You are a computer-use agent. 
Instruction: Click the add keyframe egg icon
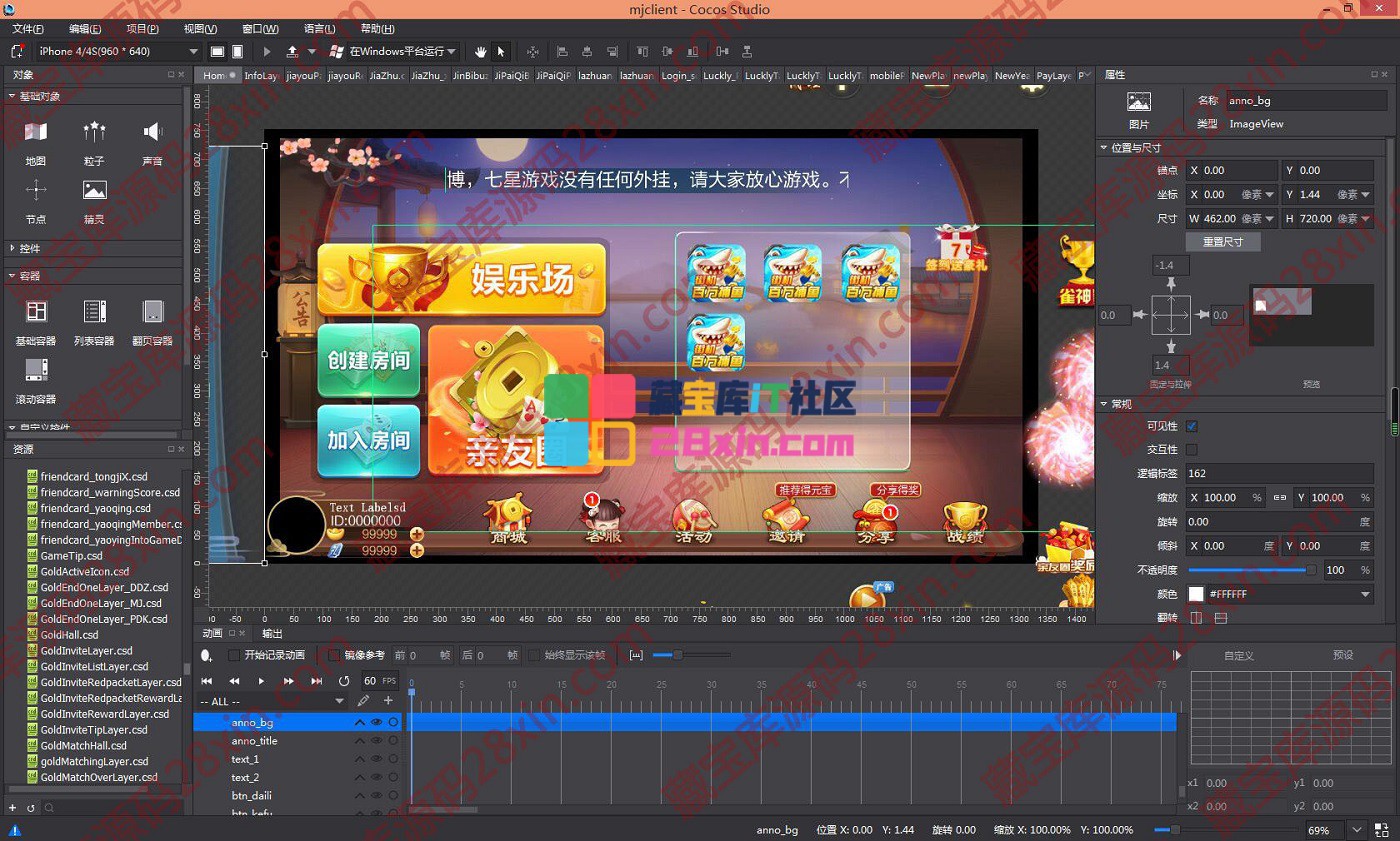point(206,656)
